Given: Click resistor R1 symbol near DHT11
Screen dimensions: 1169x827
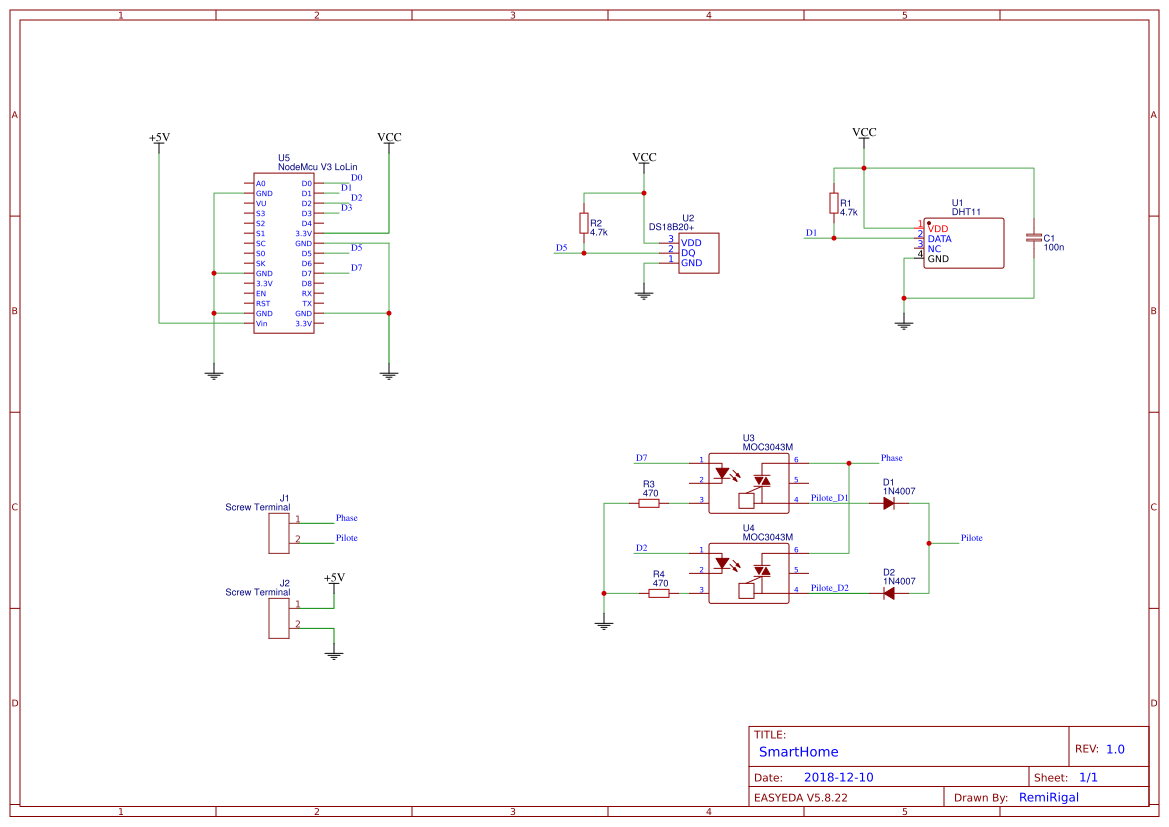Looking at the screenshot, I should [834, 203].
